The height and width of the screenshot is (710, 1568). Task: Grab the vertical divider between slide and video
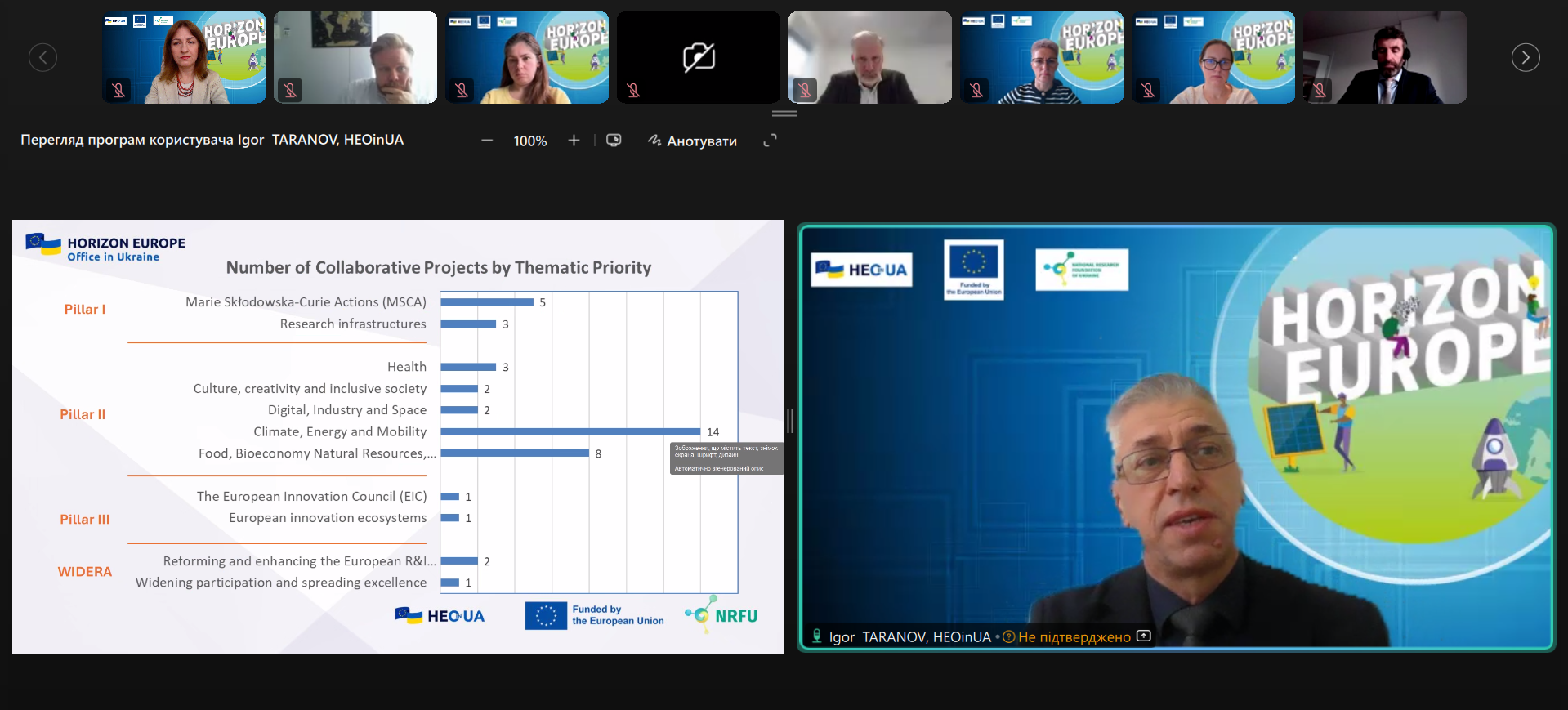coord(790,421)
